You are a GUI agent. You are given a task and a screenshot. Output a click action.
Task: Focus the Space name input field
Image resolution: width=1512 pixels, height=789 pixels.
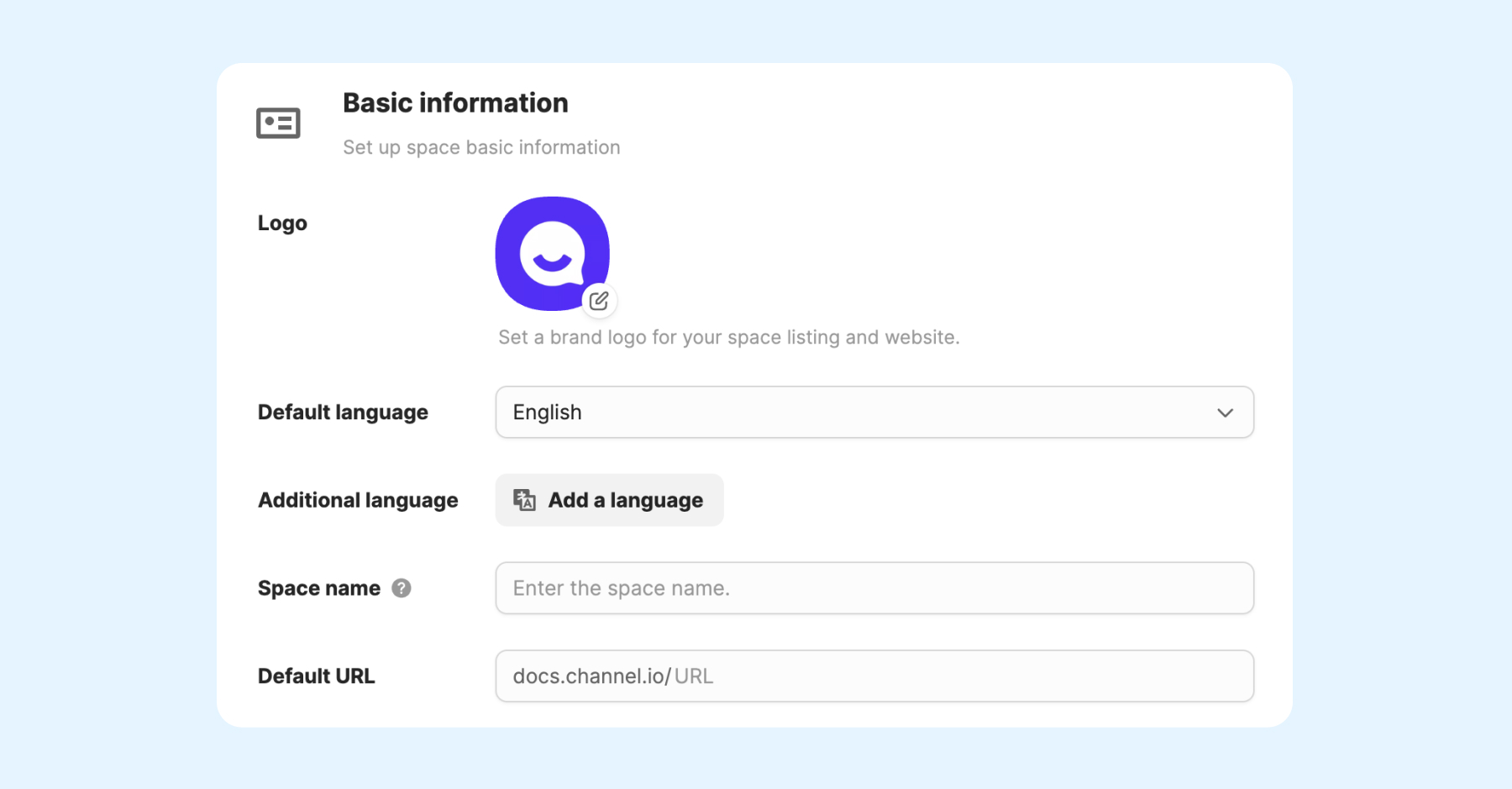(874, 588)
